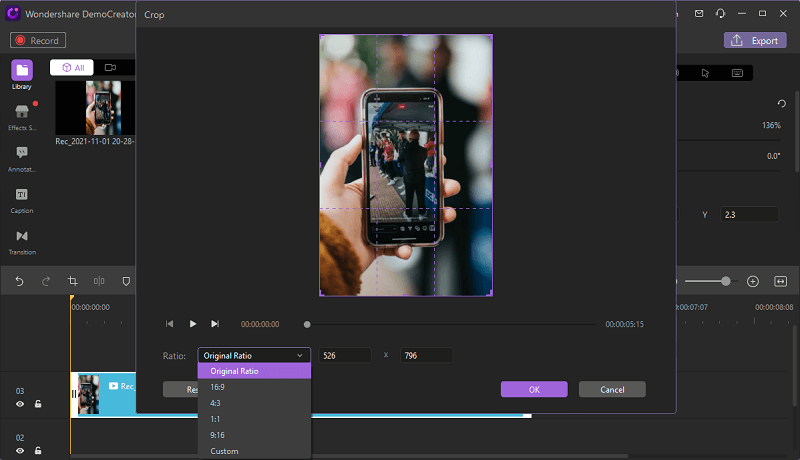800x460 pixels.
Task: Toggle the lock on track 02
Action: click(38, 451)
